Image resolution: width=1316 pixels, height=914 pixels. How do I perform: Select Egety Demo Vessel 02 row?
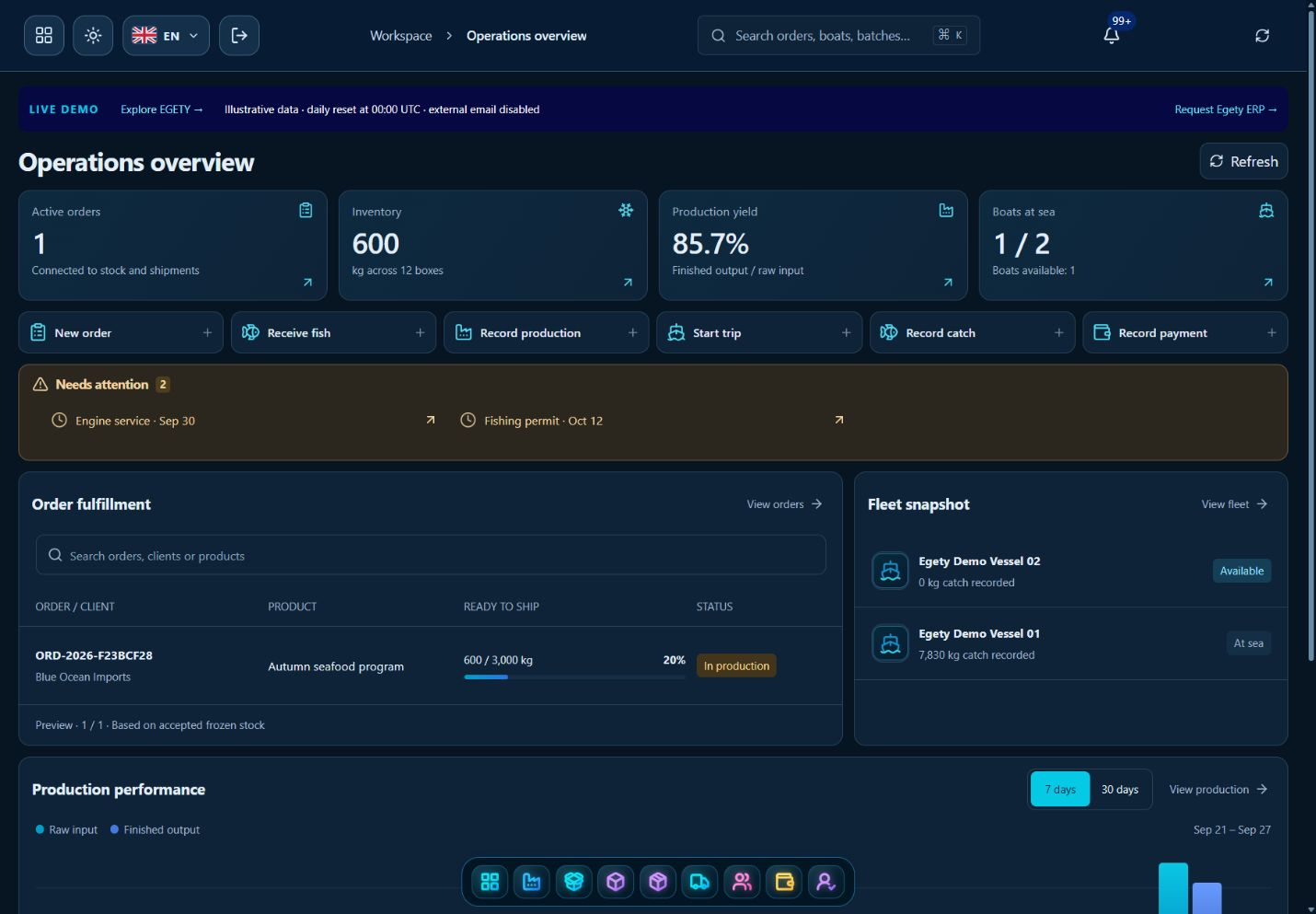point(1070,571)
